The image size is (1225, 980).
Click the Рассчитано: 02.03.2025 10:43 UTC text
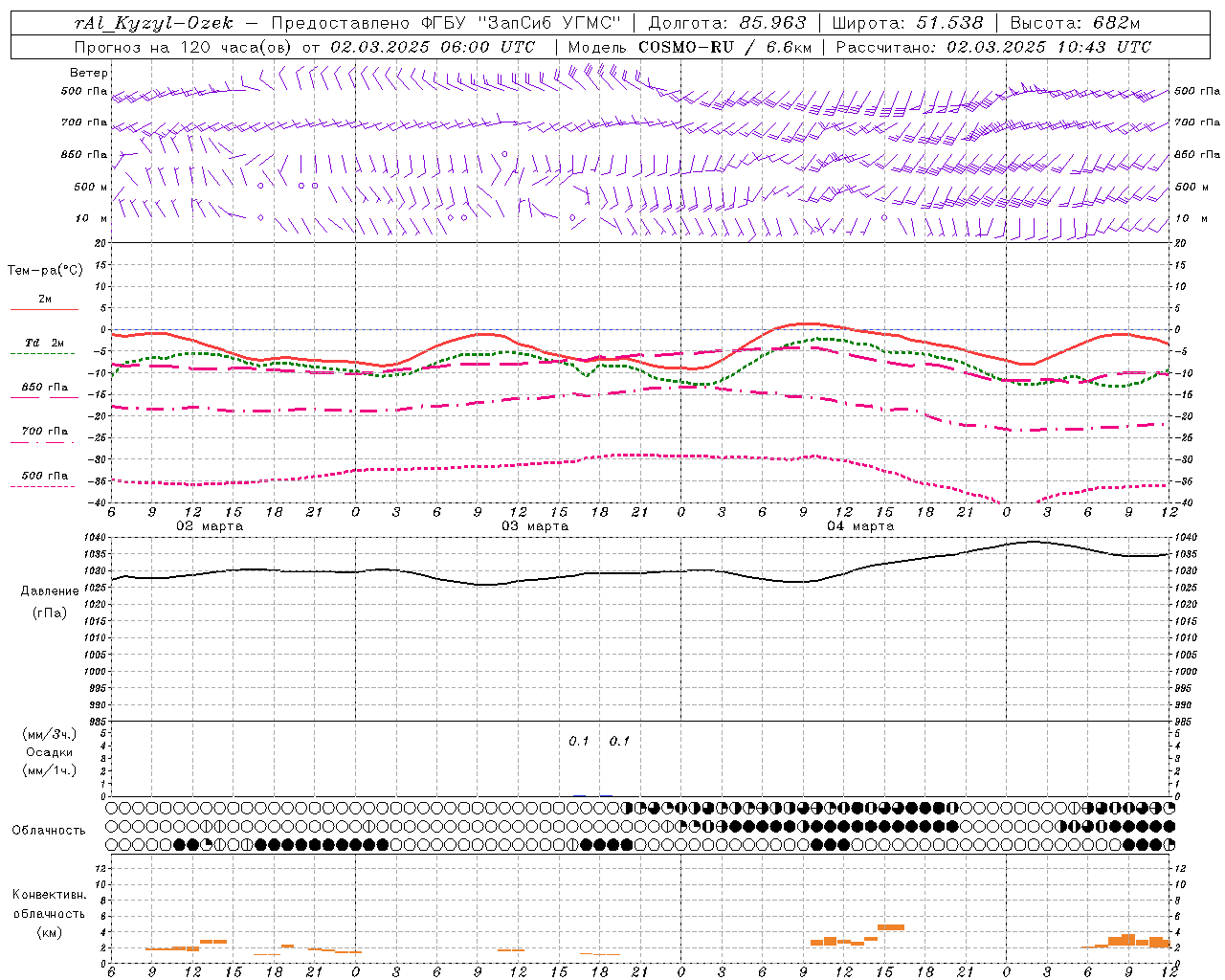click(993, 47)
